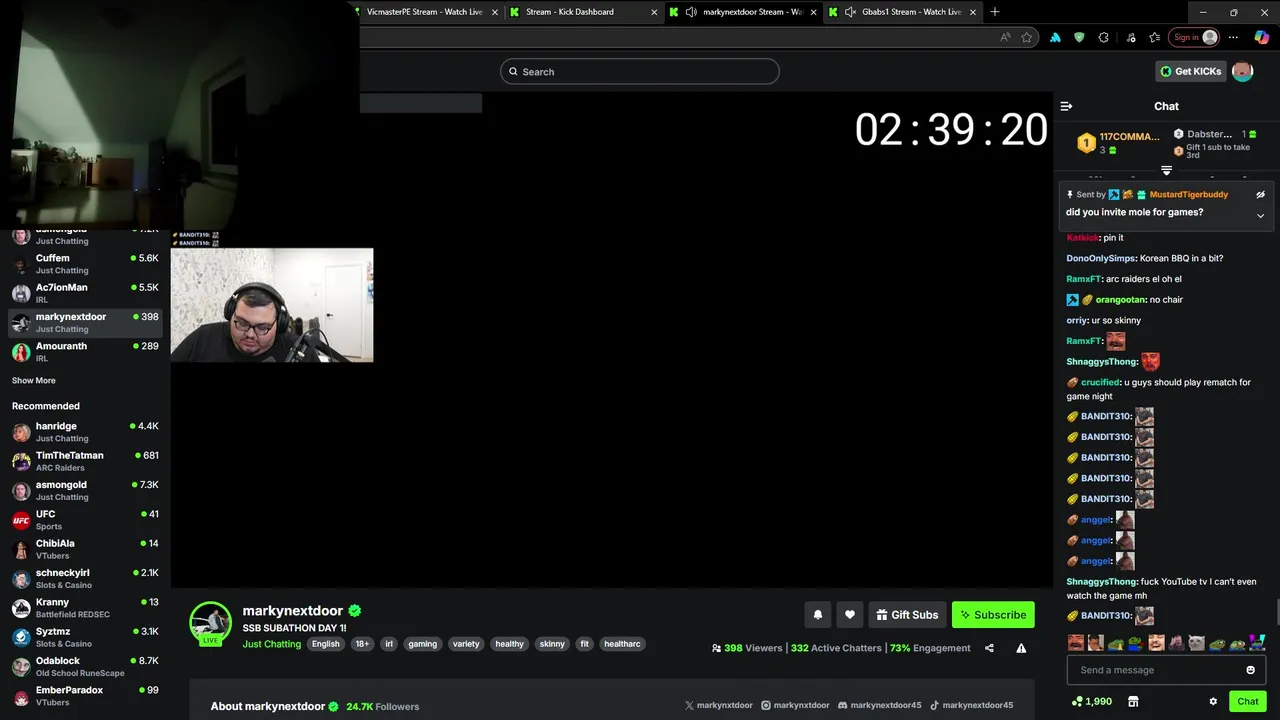Click the user avatar beside Get KICKs
The image size is (1280, 720).
[1242, 71]
